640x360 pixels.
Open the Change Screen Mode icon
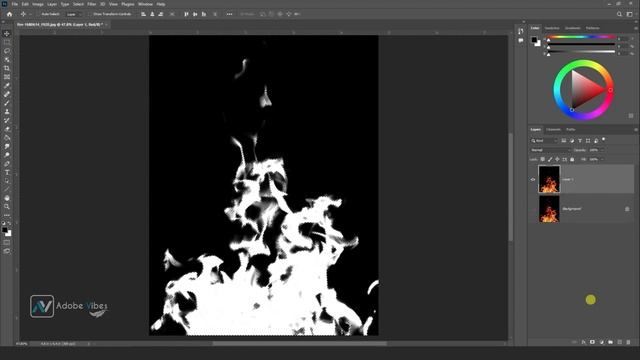[7, 251]
